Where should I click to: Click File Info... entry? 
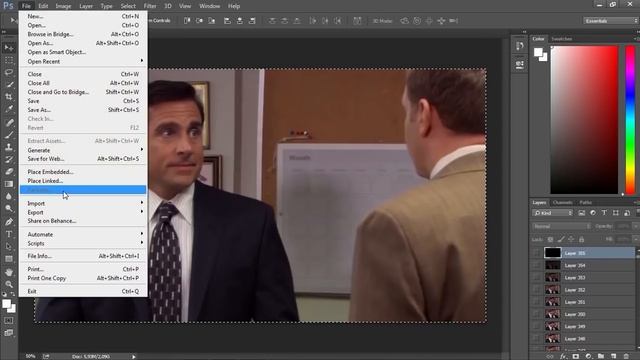(x=83, y=256)
